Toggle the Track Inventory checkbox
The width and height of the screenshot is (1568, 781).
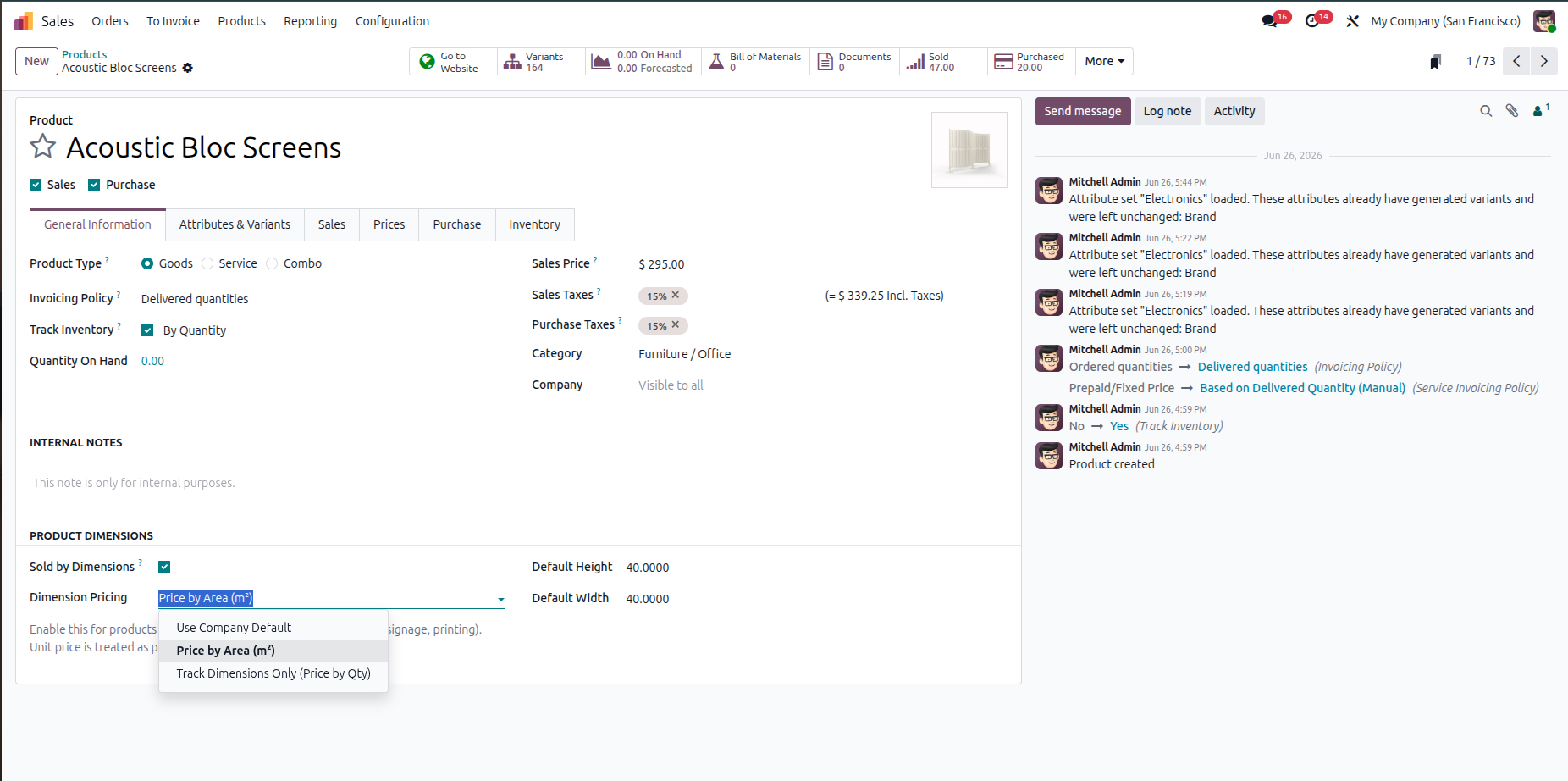pyautogui.click(x=147, y=330)
